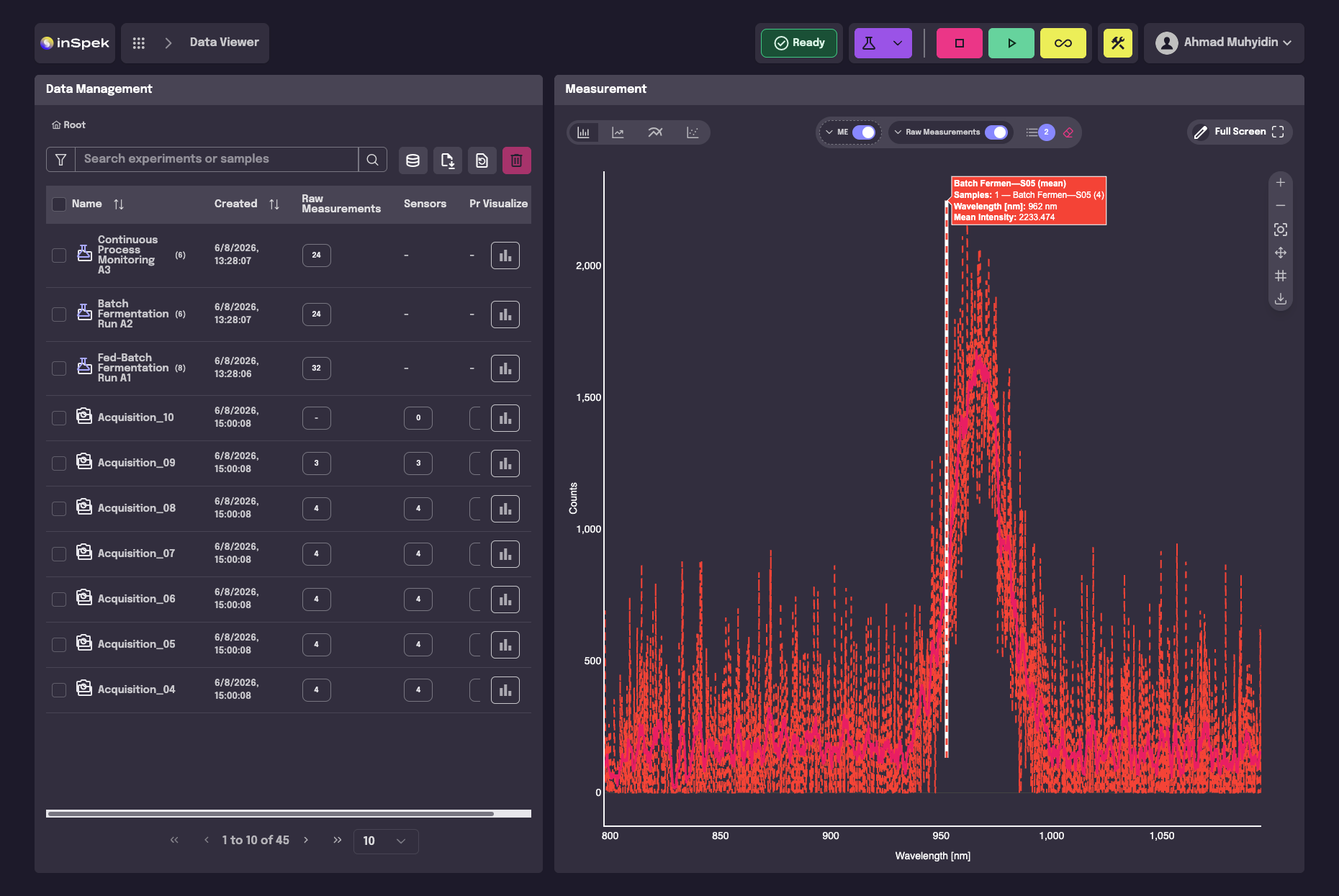Check the Fed-Batch Fermentation Run A1 checkbox
The height and width of the screenshot is (896, 1339).
point(59,368)
